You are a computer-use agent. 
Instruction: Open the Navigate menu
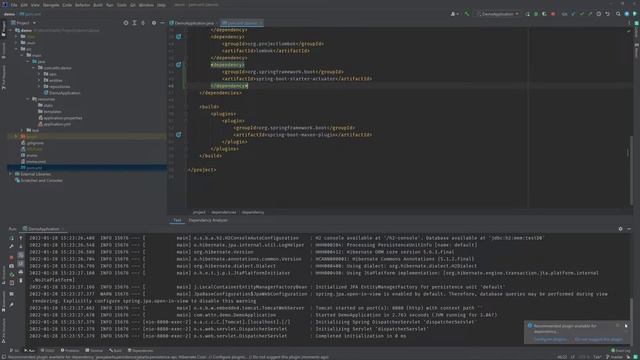pyautogui.click(x=51, y=5)
